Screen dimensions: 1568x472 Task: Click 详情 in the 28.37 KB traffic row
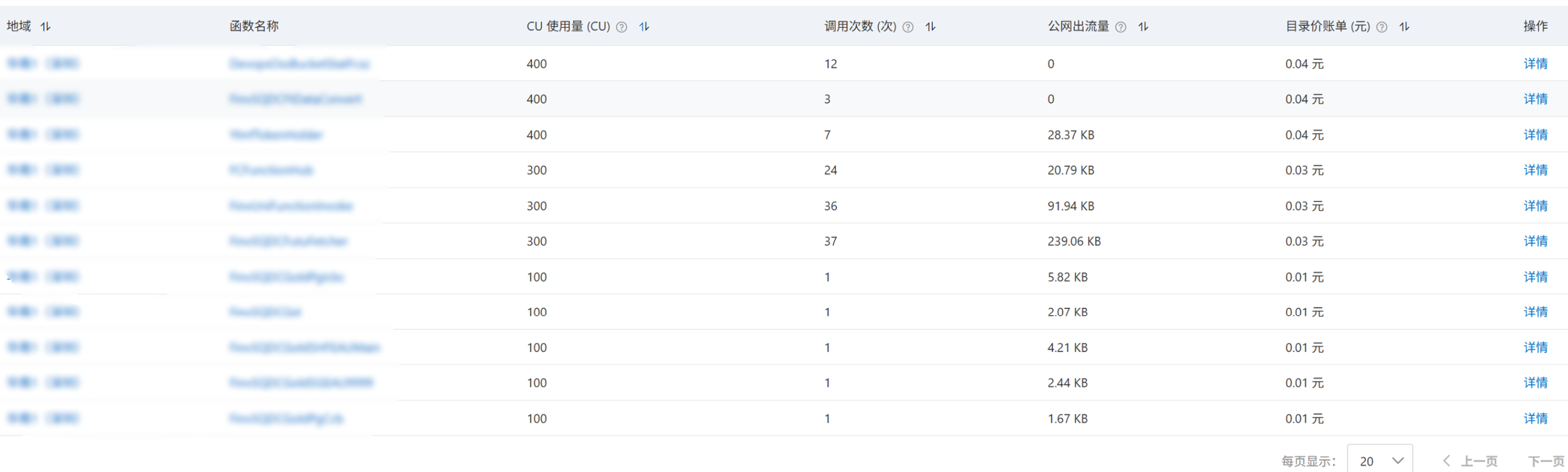click(x=1535, y=135)
